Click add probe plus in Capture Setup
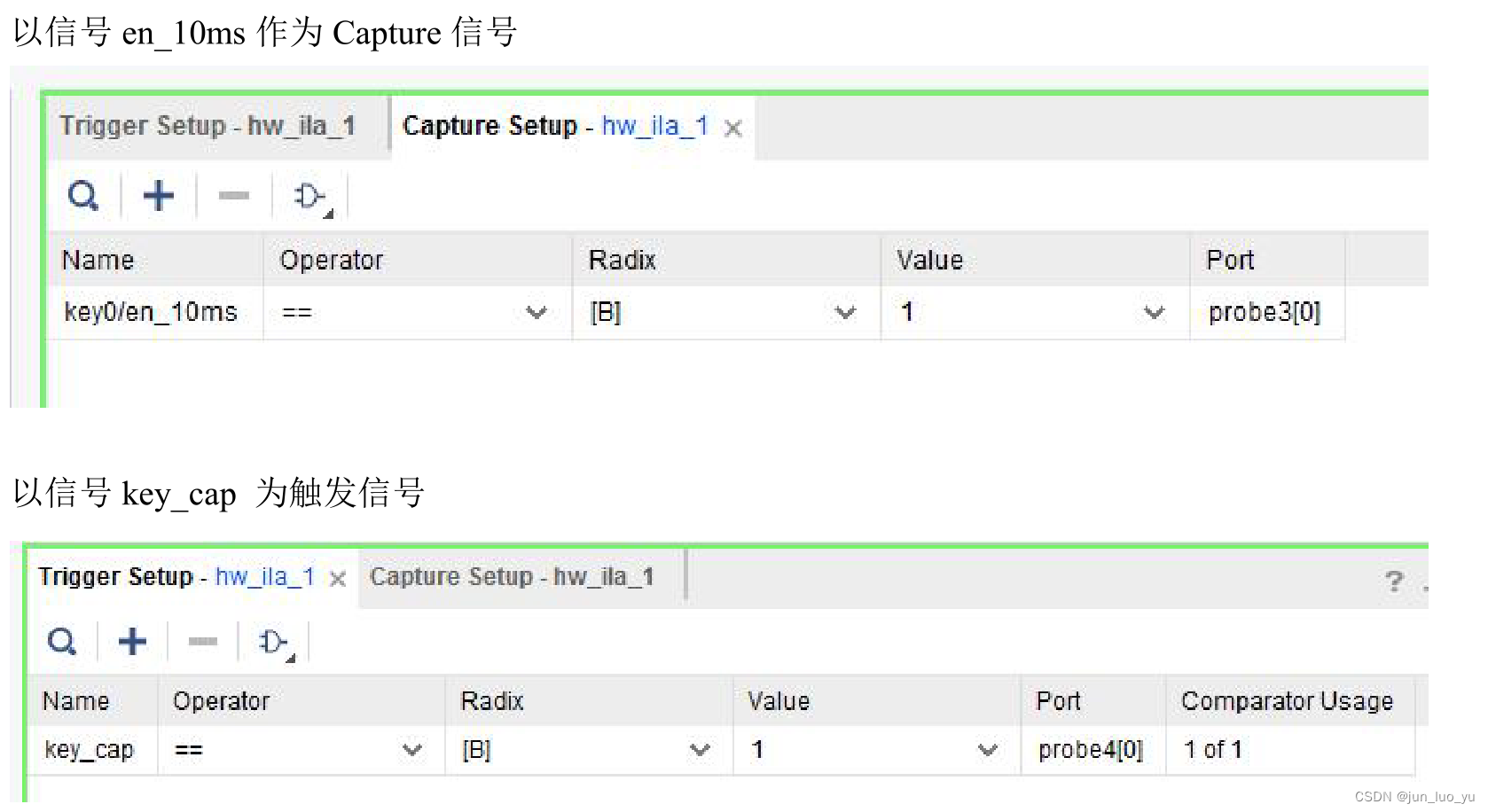Image resolution: width=1488 pixels, height=812 pixels. pos(159,195)
